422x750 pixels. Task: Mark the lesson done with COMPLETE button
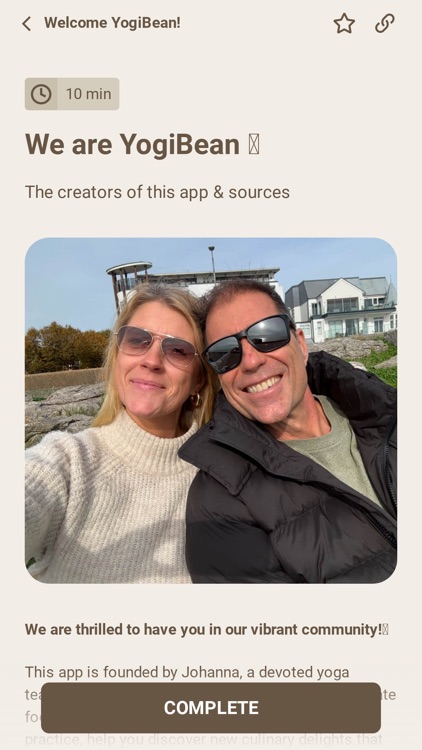(211, 707)
